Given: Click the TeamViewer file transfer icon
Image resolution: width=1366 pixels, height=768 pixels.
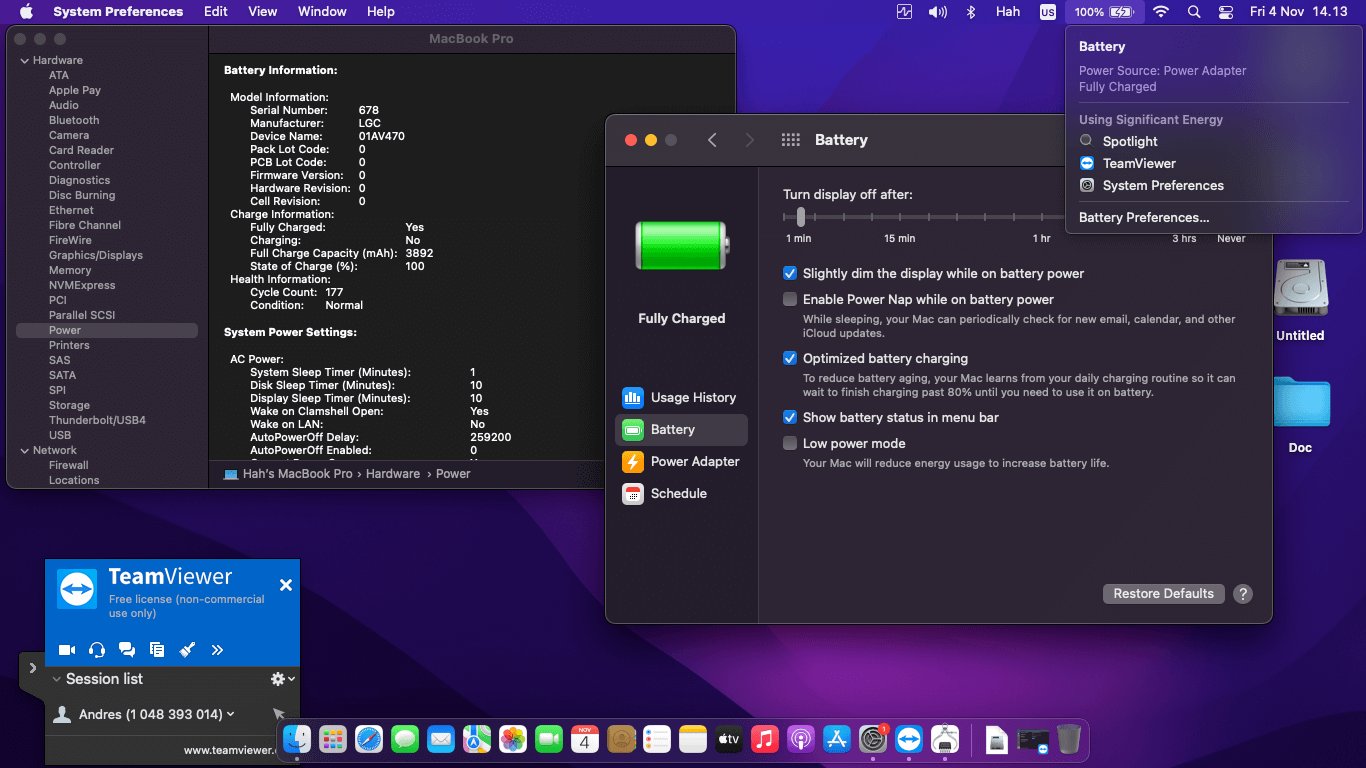Looking at the screenshot, I should tap(157, 650).
